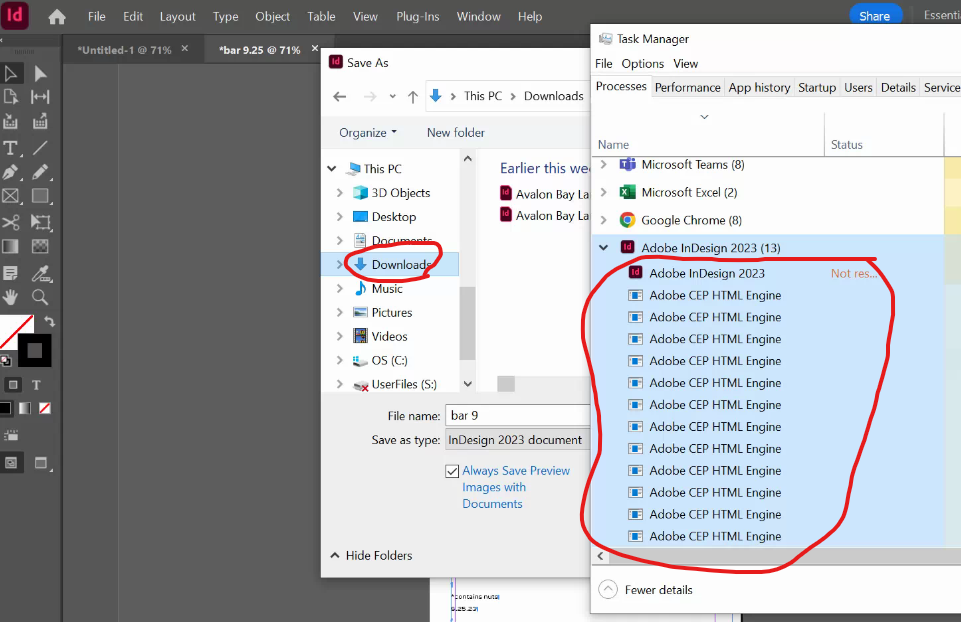Uncheck Always Save Preview Images with Documents
The image size is (961, 622).
(x=452, y=471)
